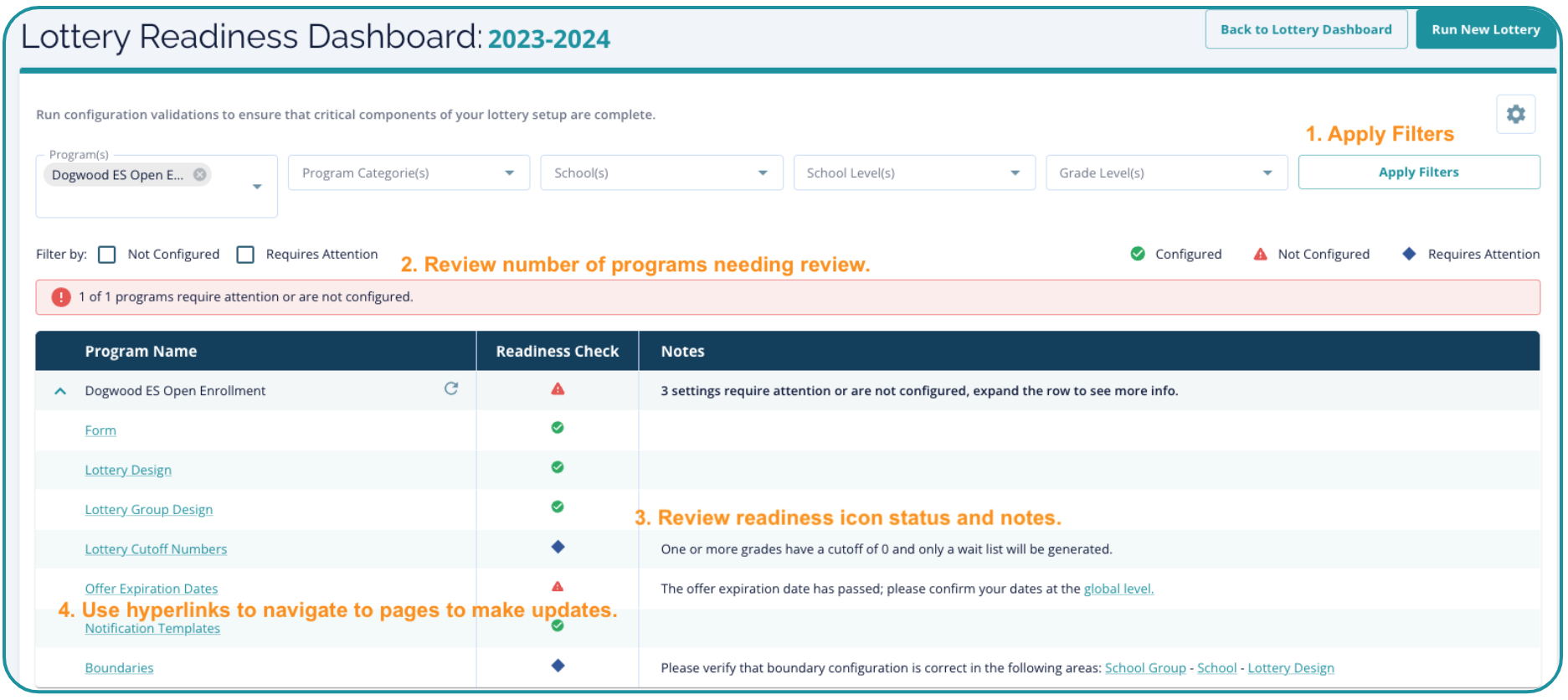The height and width of the screenshot is (700, 1568).
Task: Click the Apply Filters button
Action: coord(1418,172)
